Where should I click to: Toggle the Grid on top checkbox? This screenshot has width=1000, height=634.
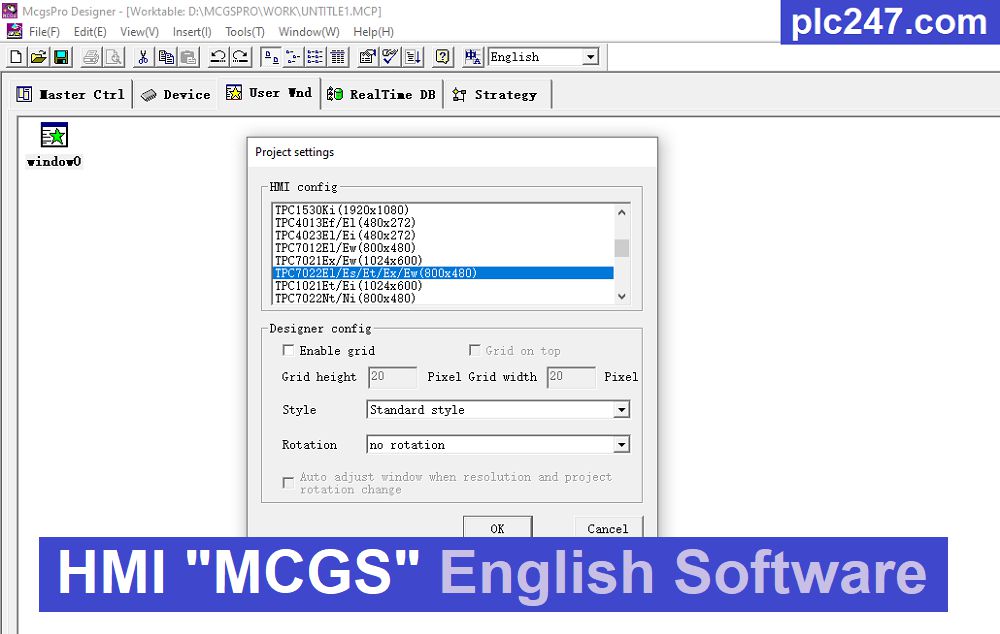(474, 350)
